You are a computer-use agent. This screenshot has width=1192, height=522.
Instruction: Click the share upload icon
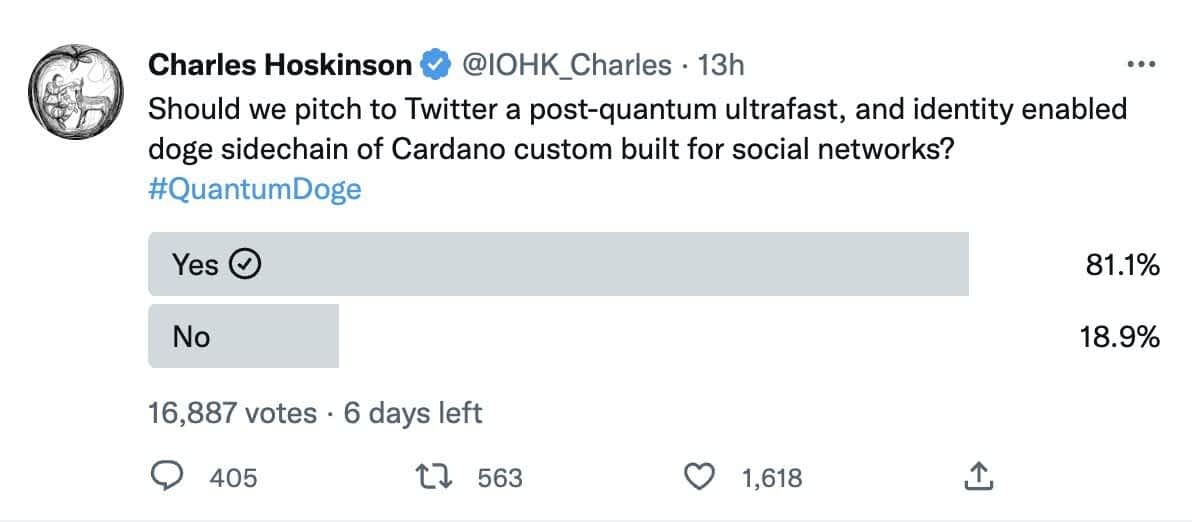[978, 476]
